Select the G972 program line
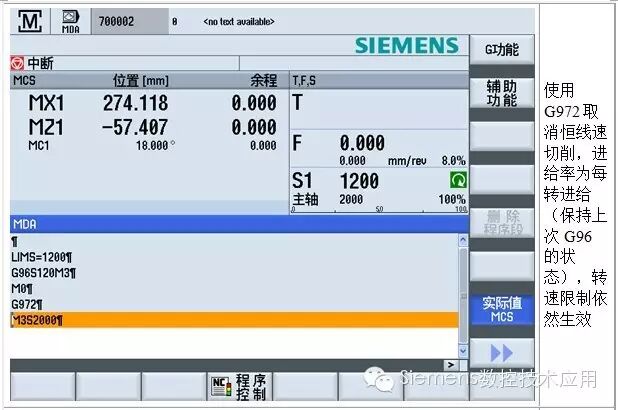The width and height of the screenshot is (618, 410). [x=235, y=304]
